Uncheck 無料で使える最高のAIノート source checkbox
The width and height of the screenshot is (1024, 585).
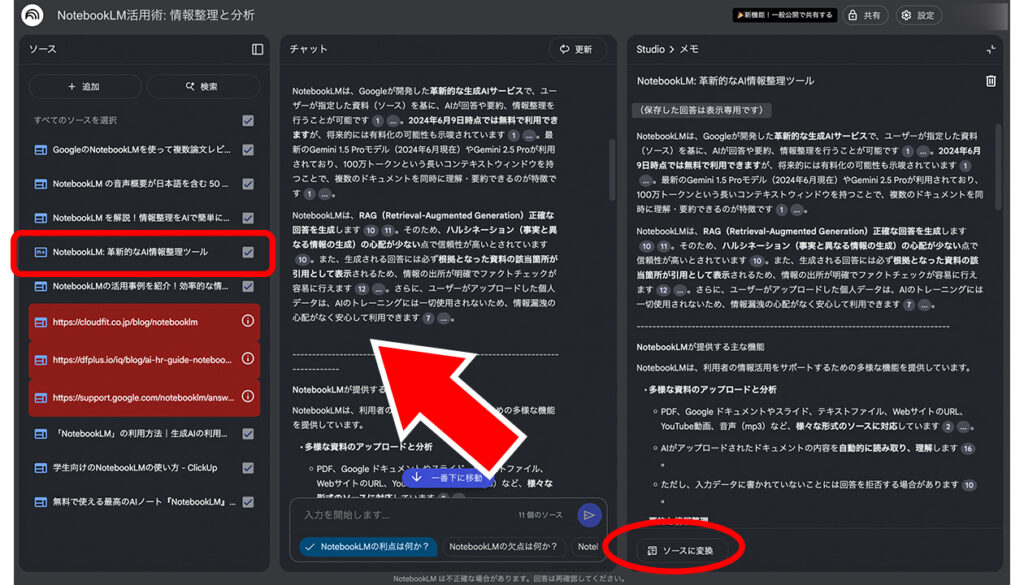(248, 502)
